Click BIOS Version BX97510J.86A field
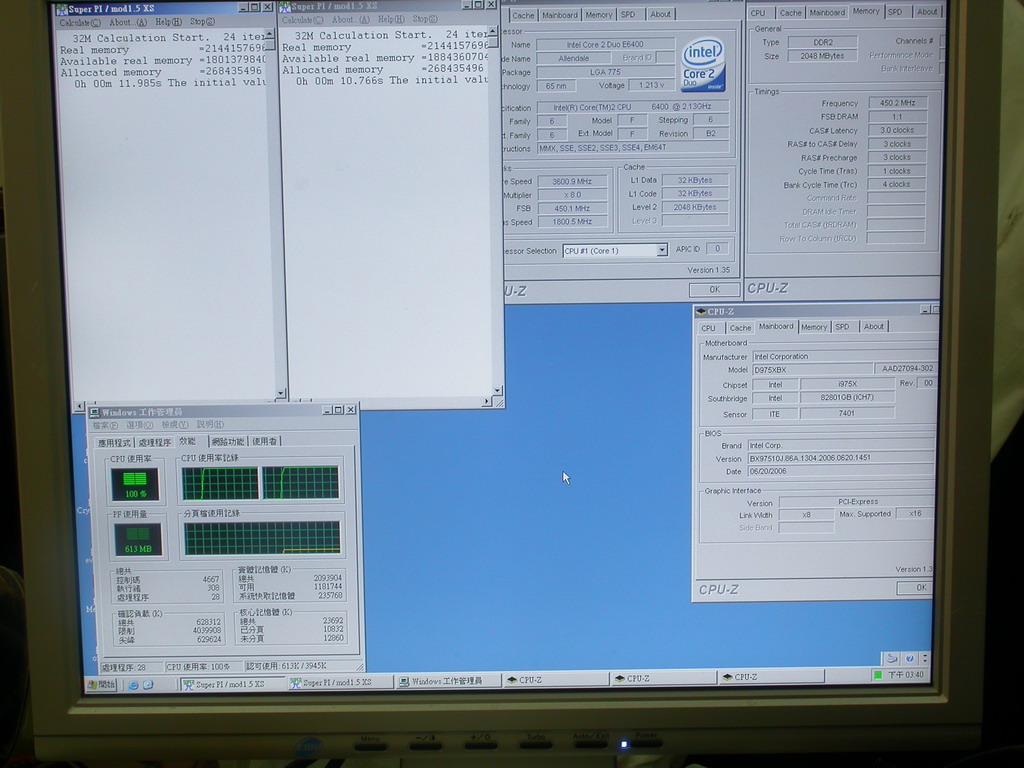The image size is (1024, 768). pyautogui.click(x=841, y=458)
